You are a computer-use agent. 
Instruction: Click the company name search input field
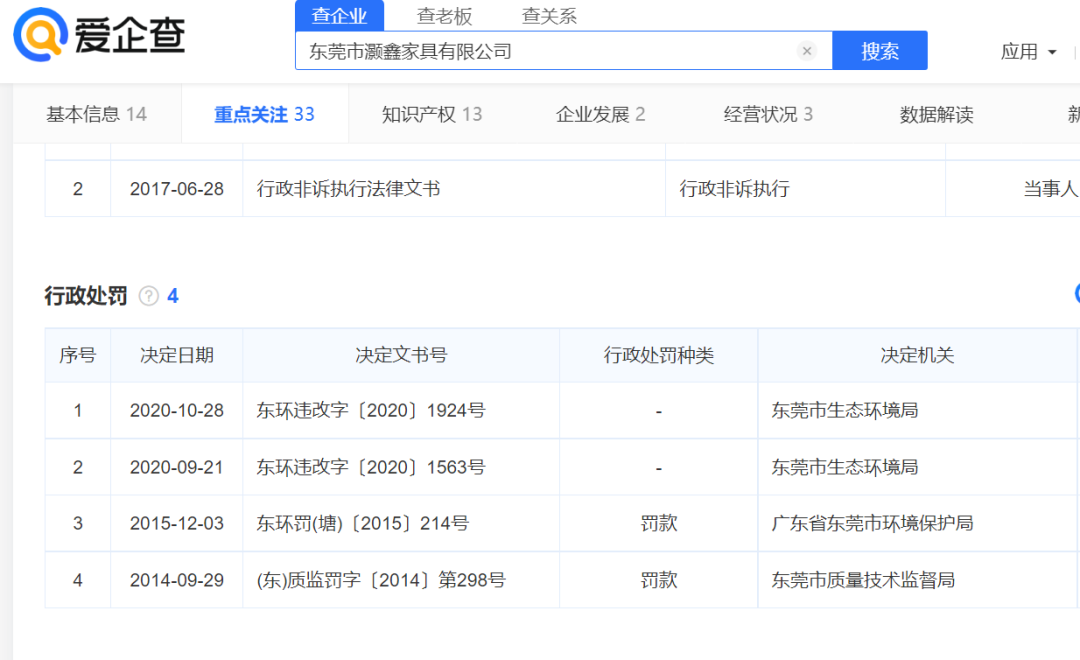pos(545,51)
